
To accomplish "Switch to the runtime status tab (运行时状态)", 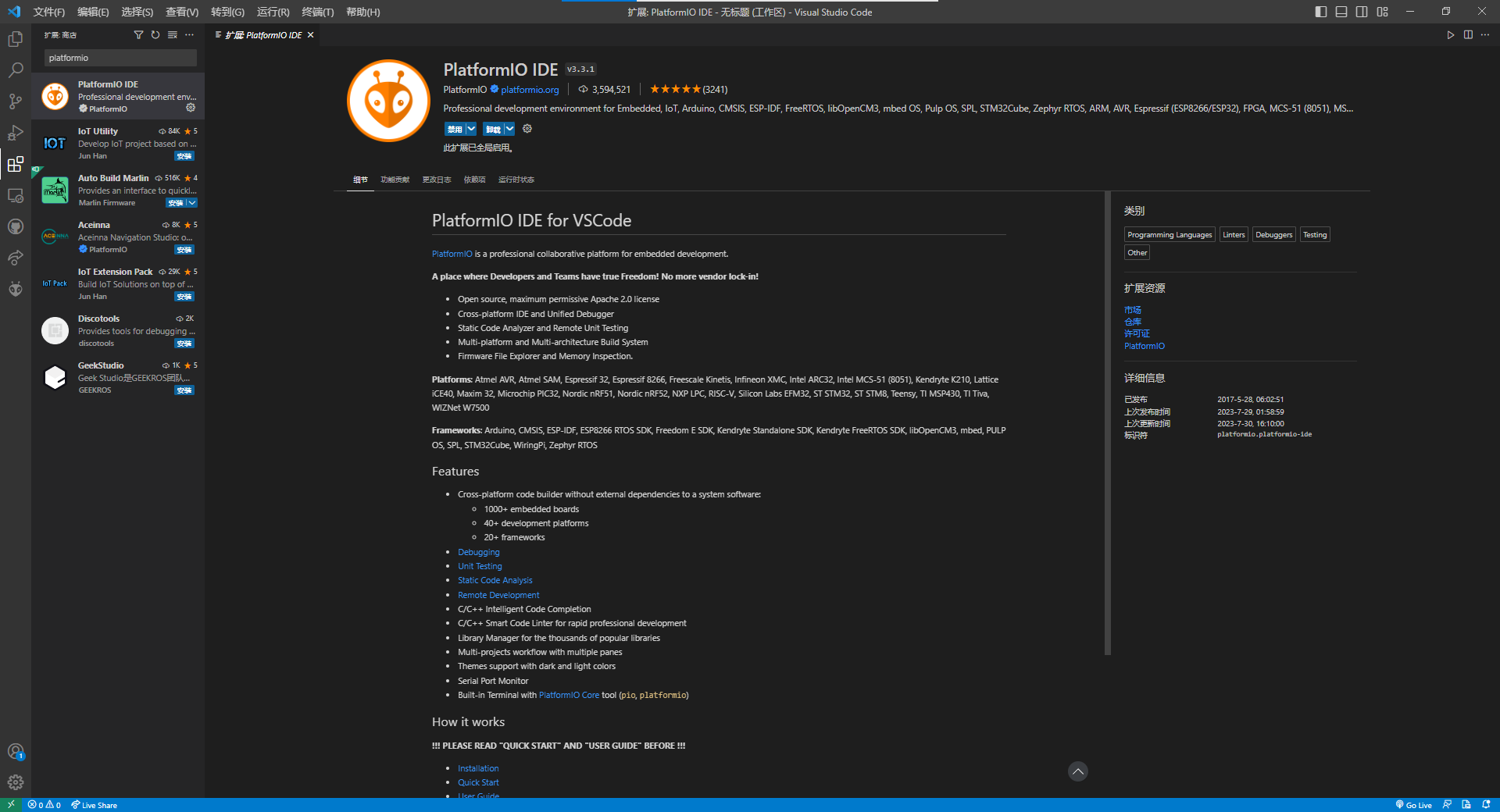I will 516,180.
